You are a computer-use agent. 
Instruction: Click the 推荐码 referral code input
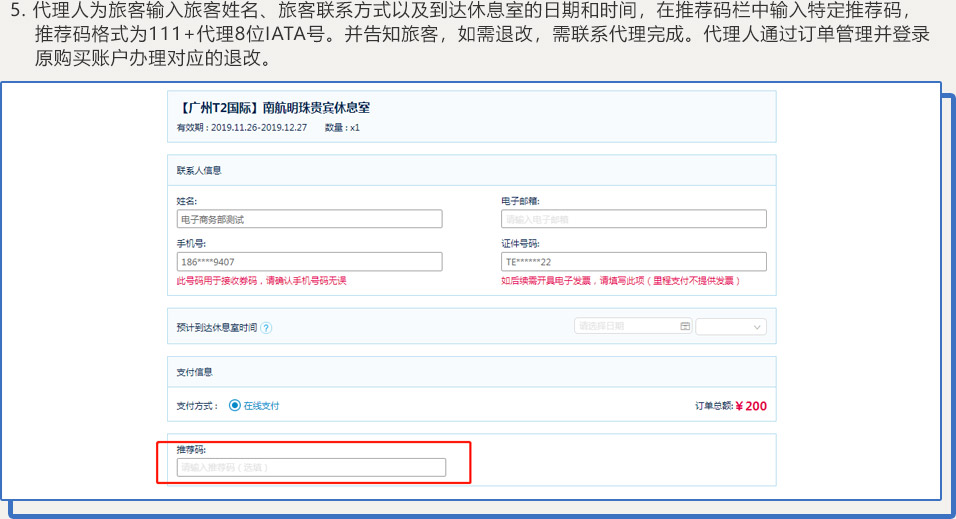(x=311, y=467)
